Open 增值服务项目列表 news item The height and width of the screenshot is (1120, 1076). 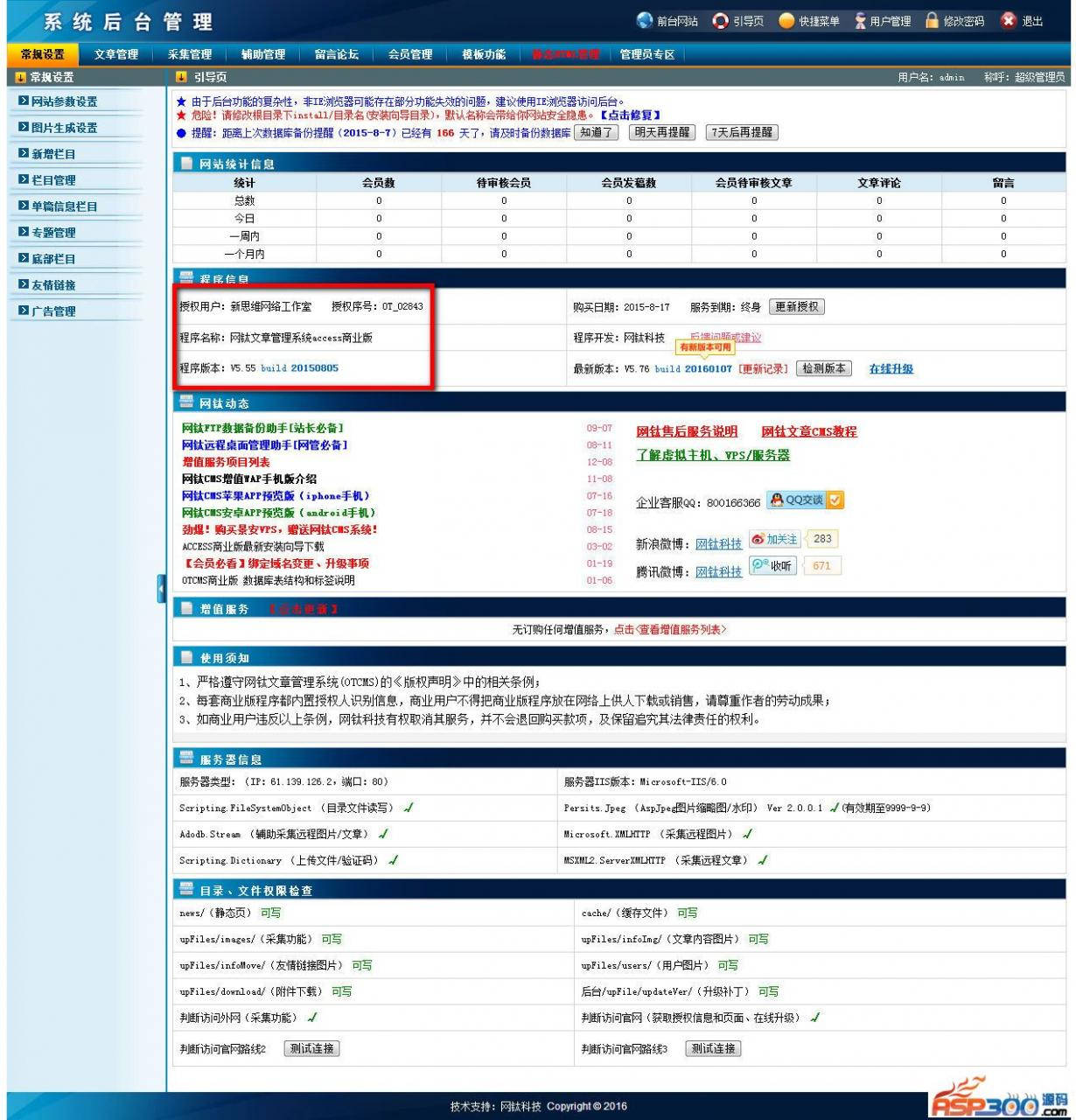pyautogui.click(x=226, y=462)
